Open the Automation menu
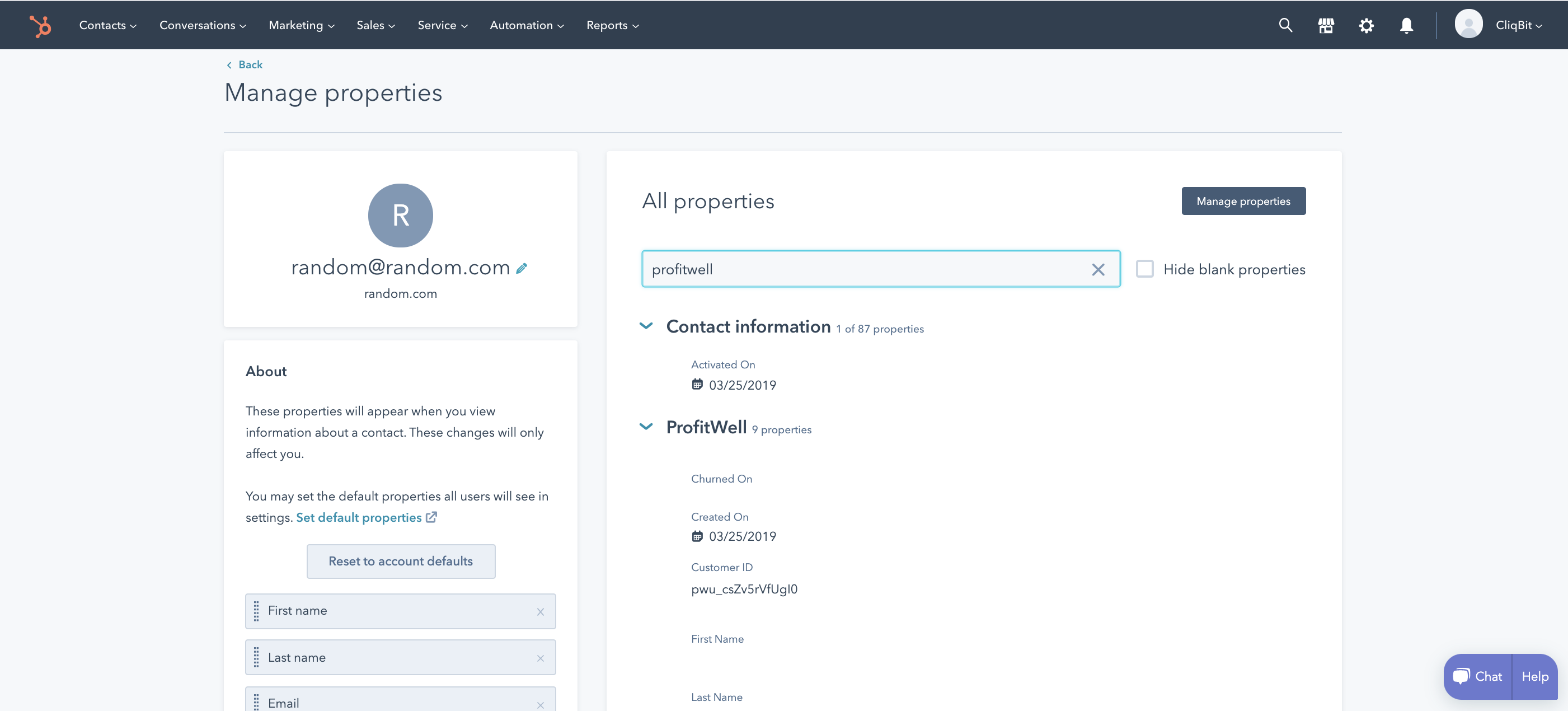 (527, 26)
